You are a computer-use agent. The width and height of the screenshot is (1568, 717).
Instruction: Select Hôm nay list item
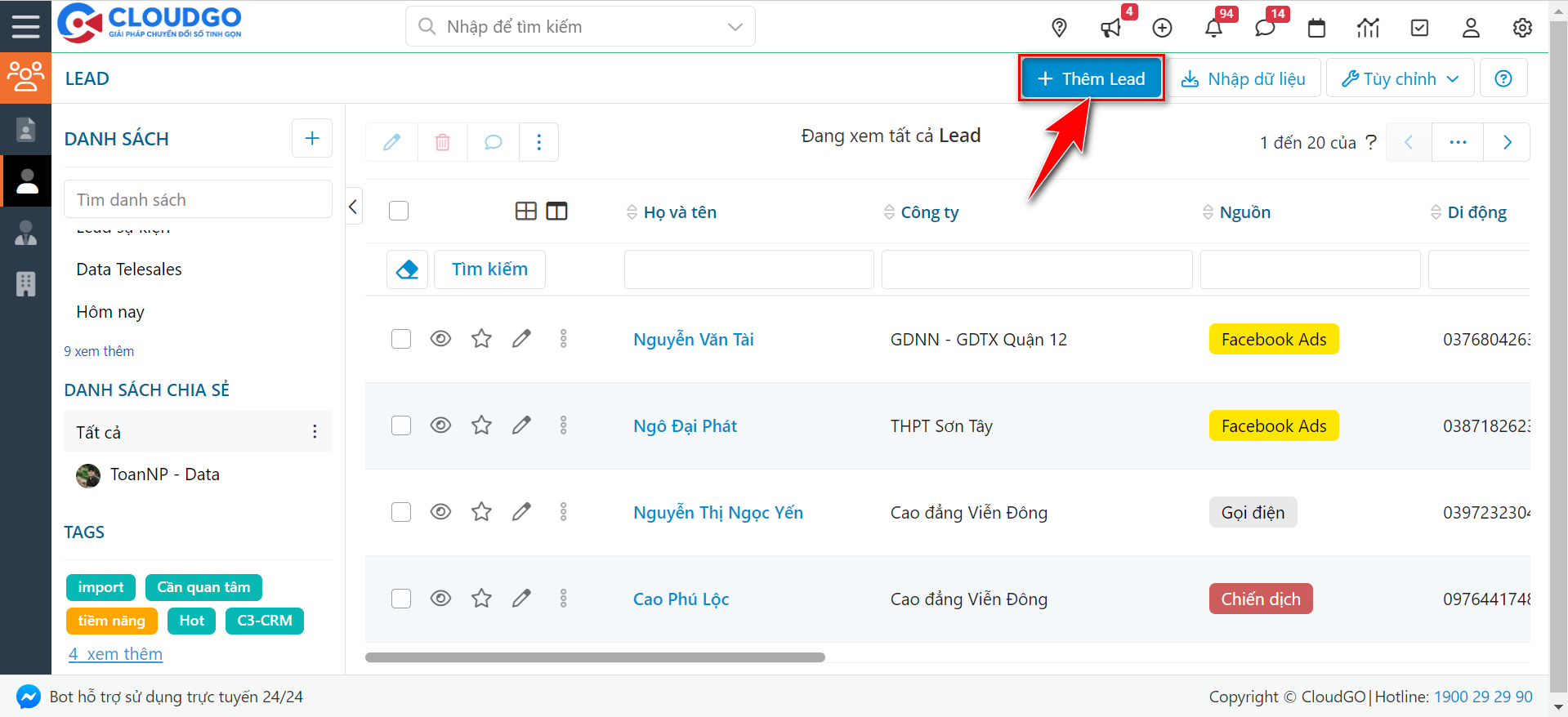point(110,312)
